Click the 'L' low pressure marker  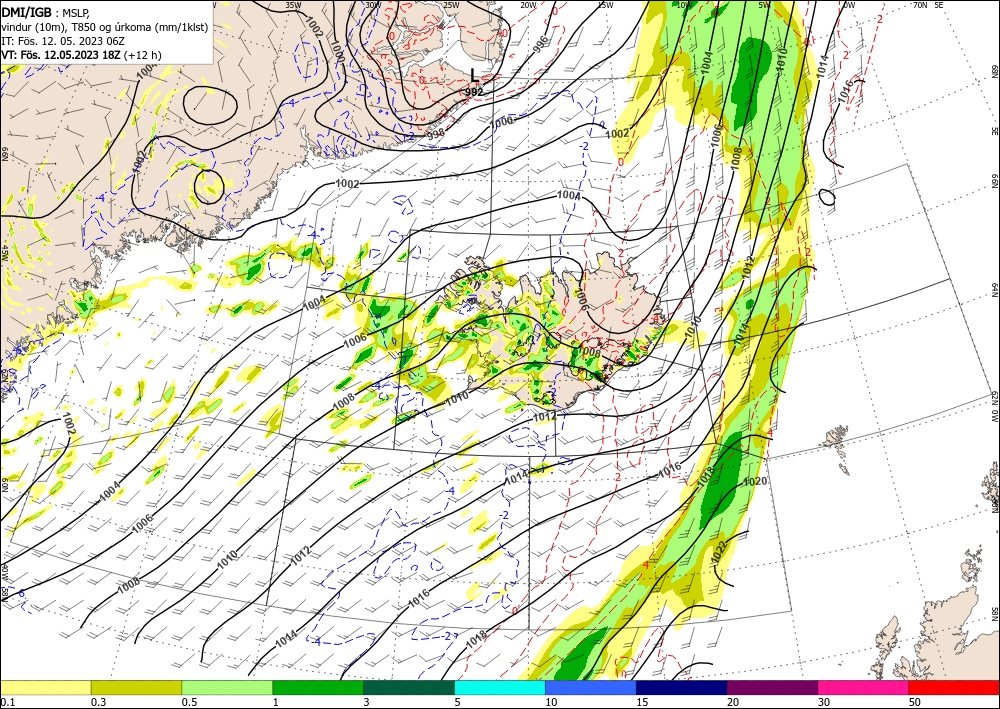pyautogui.click(x=474, y=75)
